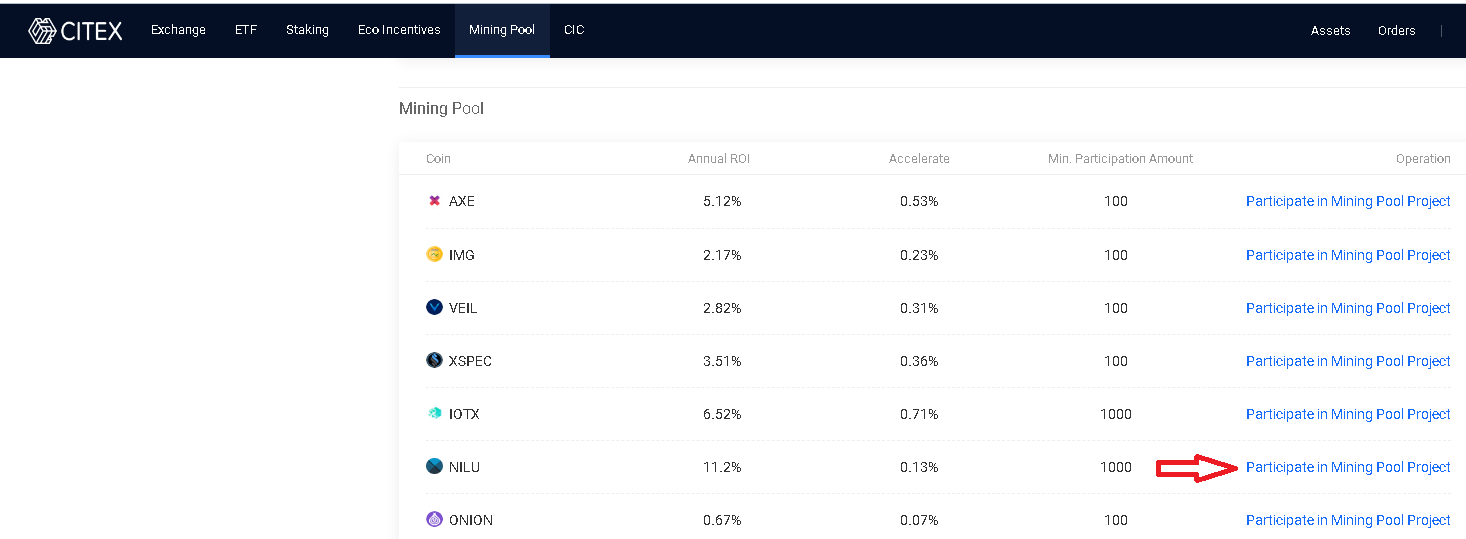This screenshot has width=1466, height=539.
Task: Click the VEIL coin icon
Action: coord(434,307)
